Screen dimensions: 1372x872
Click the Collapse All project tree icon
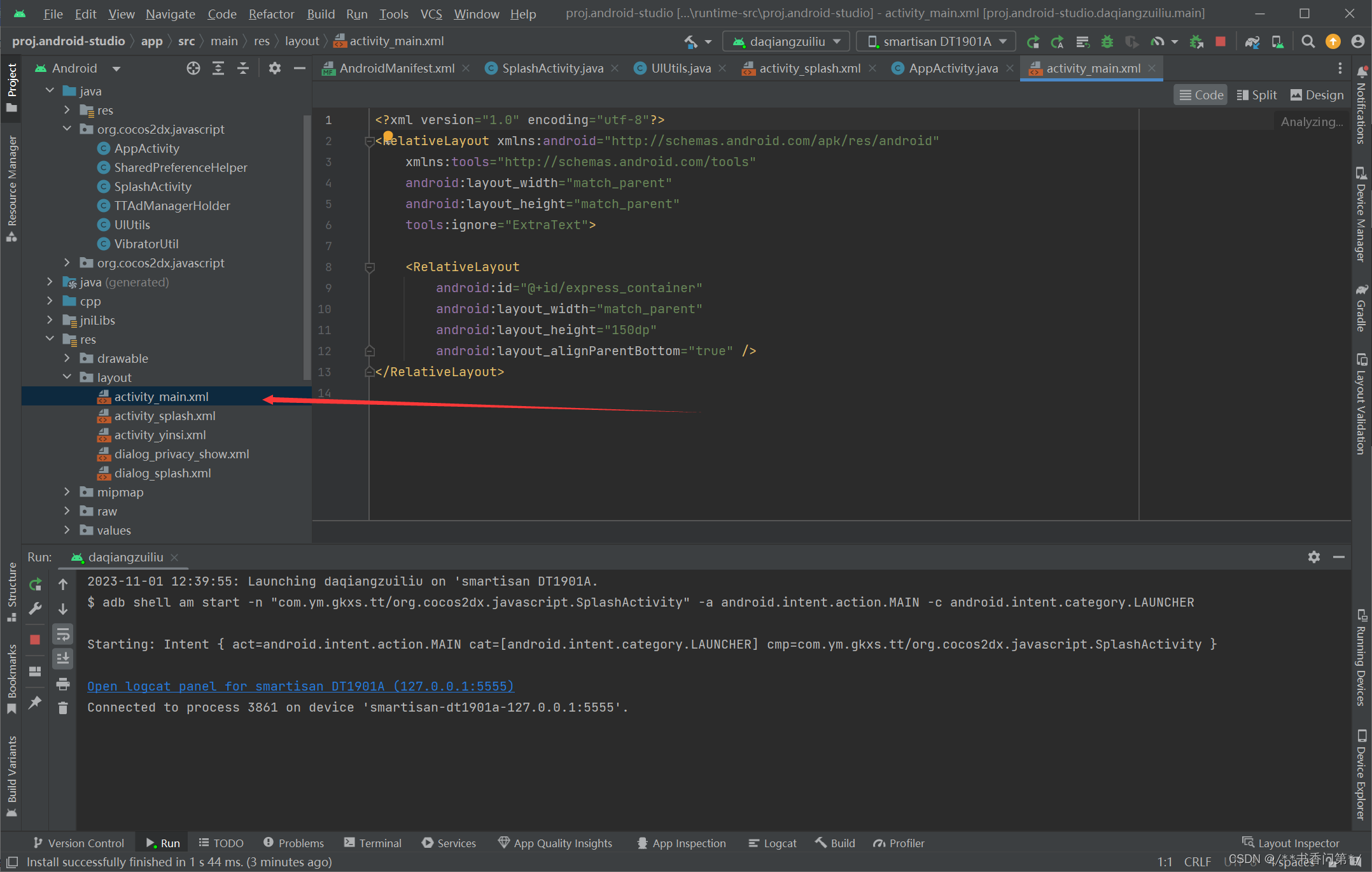tap(242, 68)
